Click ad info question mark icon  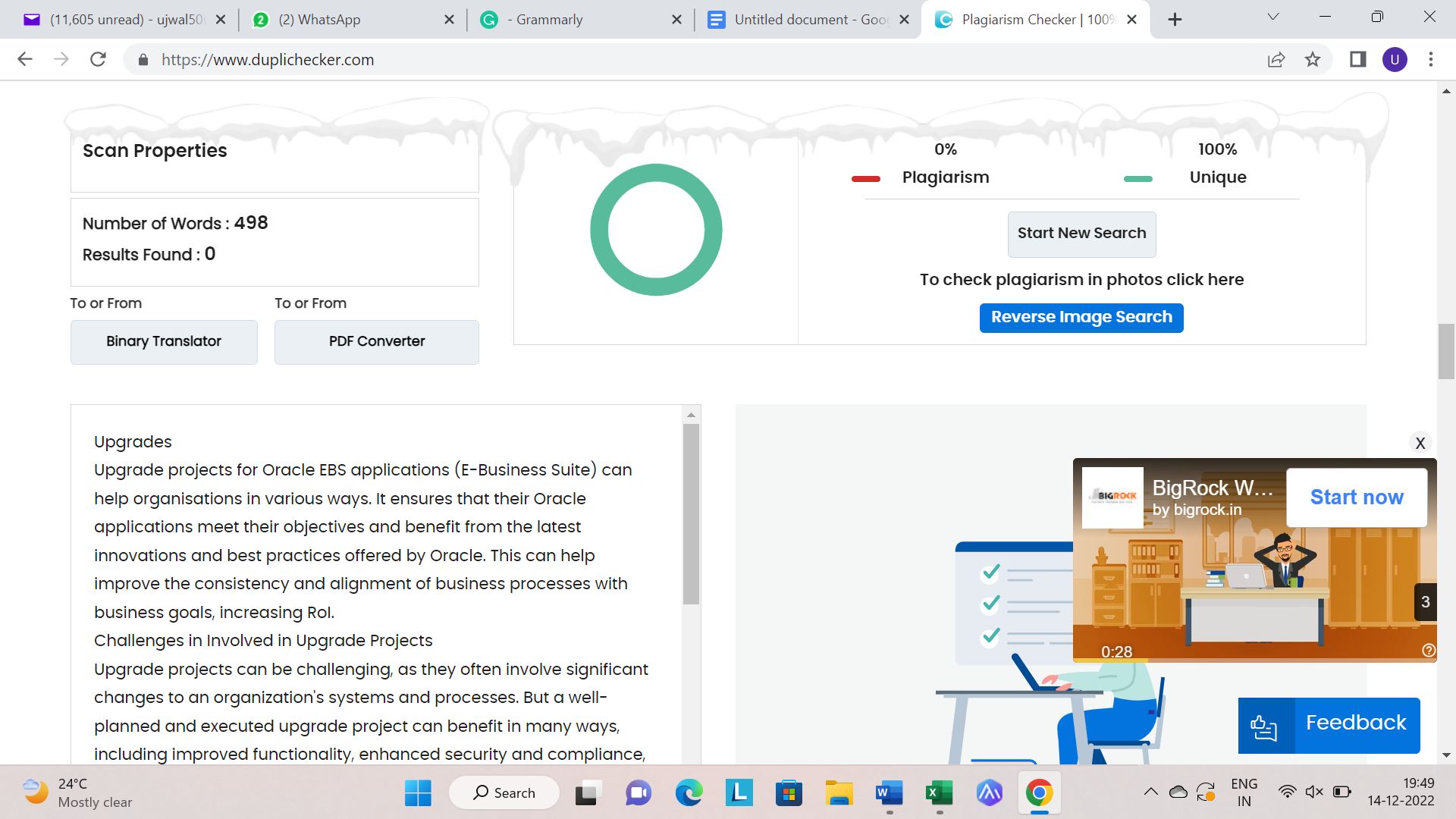1429,651
